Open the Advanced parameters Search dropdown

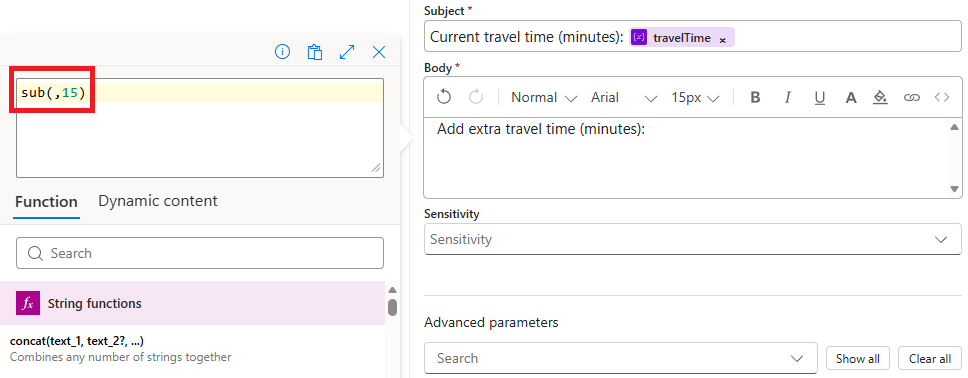coord(620,358)
